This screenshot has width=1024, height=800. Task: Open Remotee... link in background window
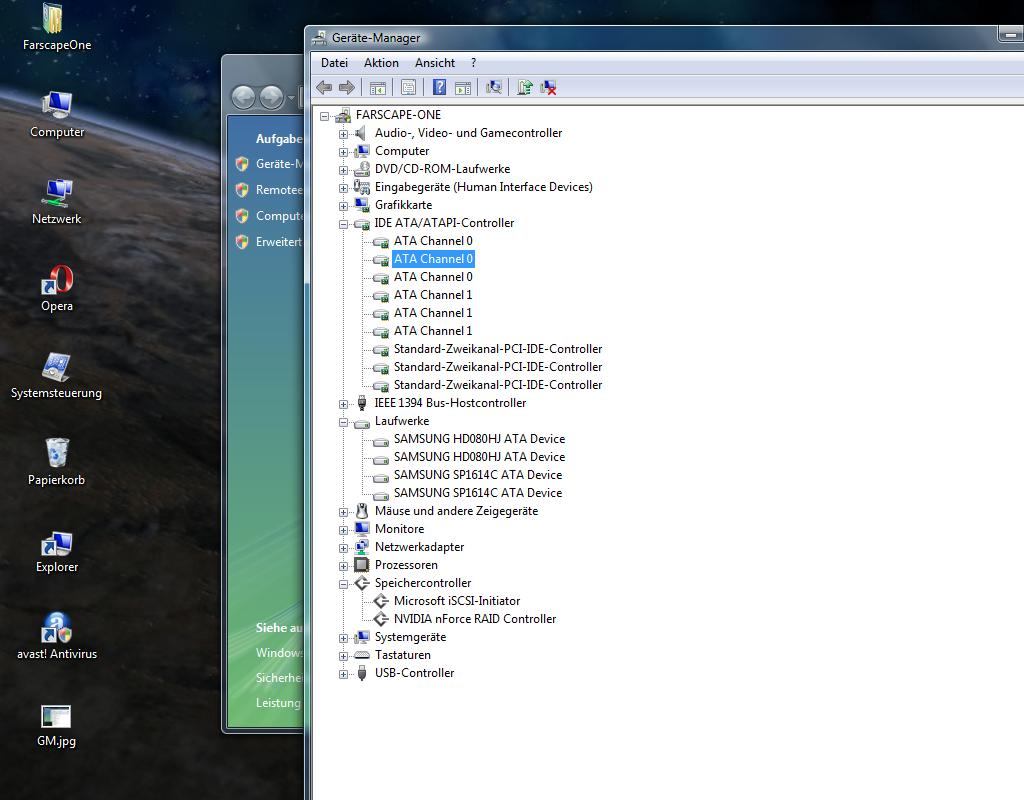(279, 190)
